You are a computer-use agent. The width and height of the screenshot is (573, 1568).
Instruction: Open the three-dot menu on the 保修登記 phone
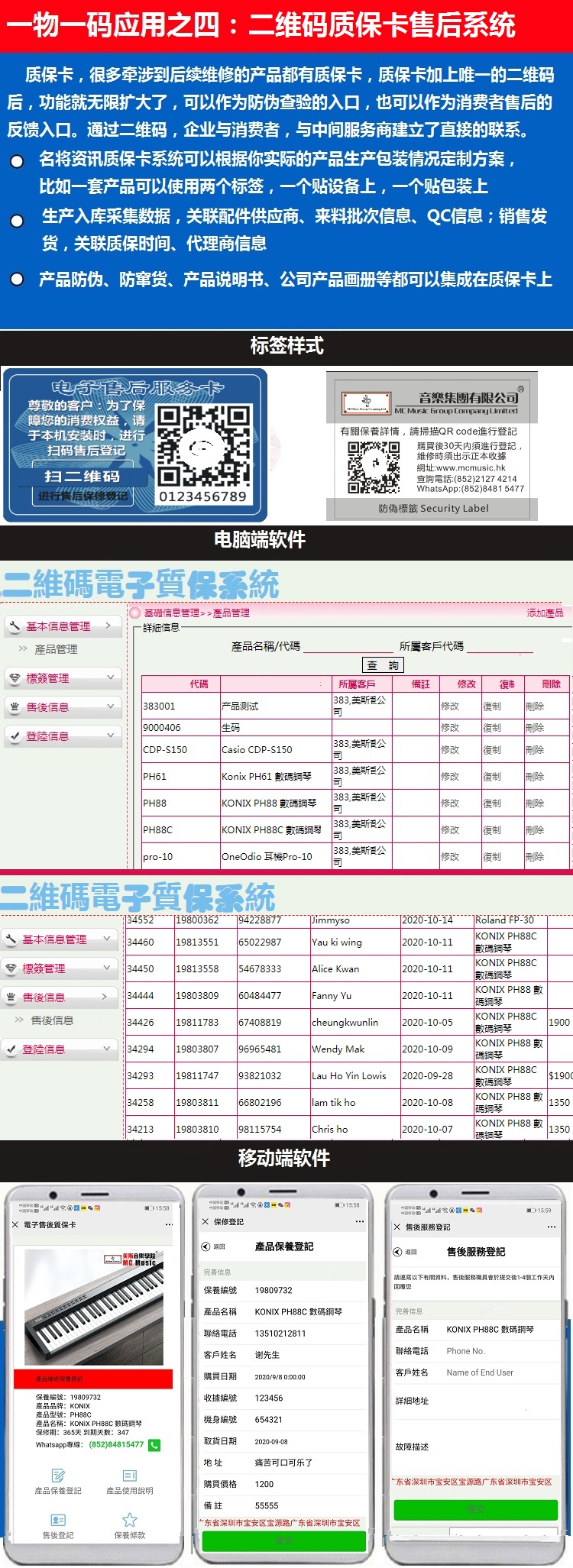point(360,1221)
